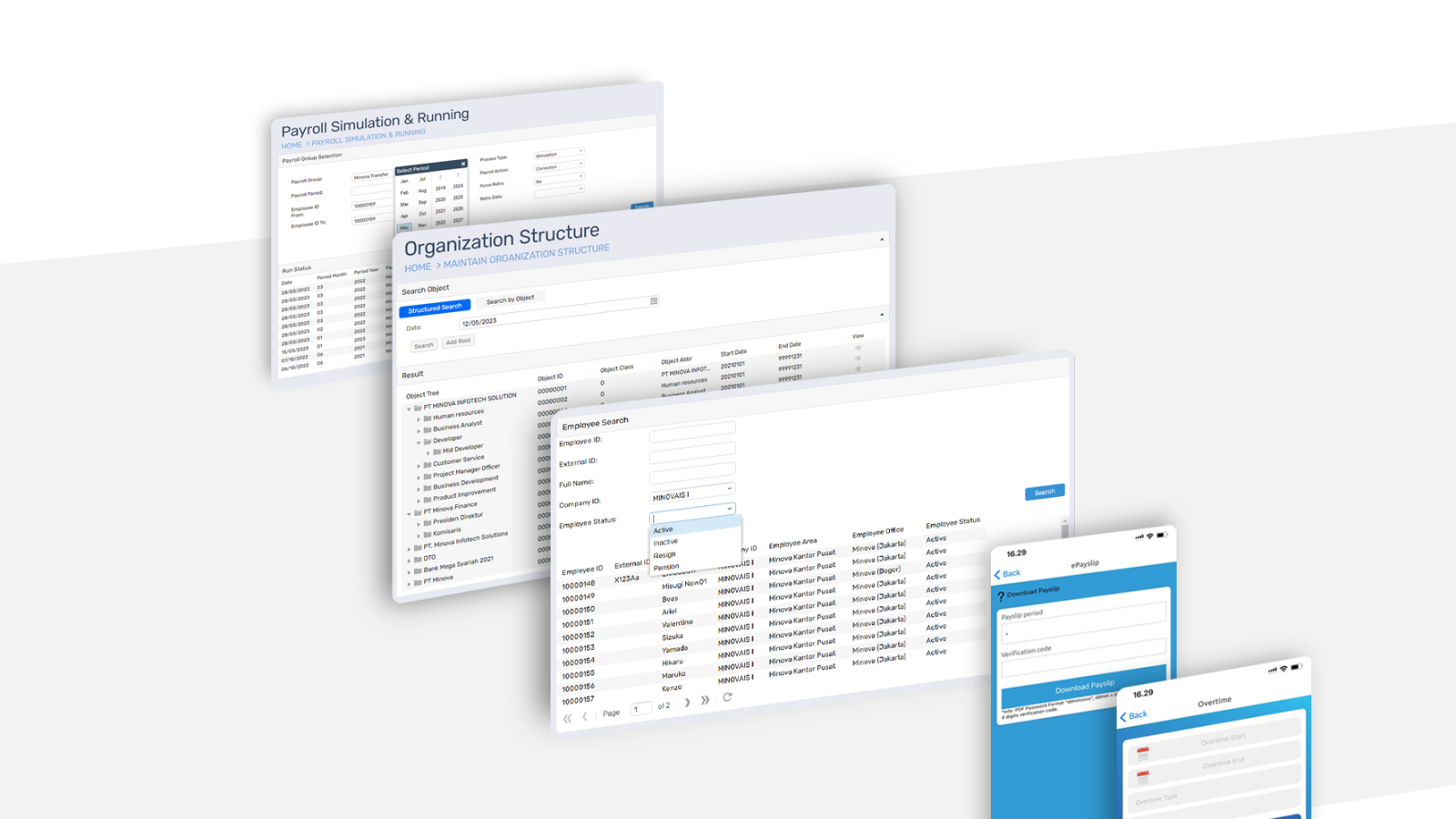This screenshot has height=819, width=1456.
Task: Click the Overtime Start calendar icon
Action: 1143,753
